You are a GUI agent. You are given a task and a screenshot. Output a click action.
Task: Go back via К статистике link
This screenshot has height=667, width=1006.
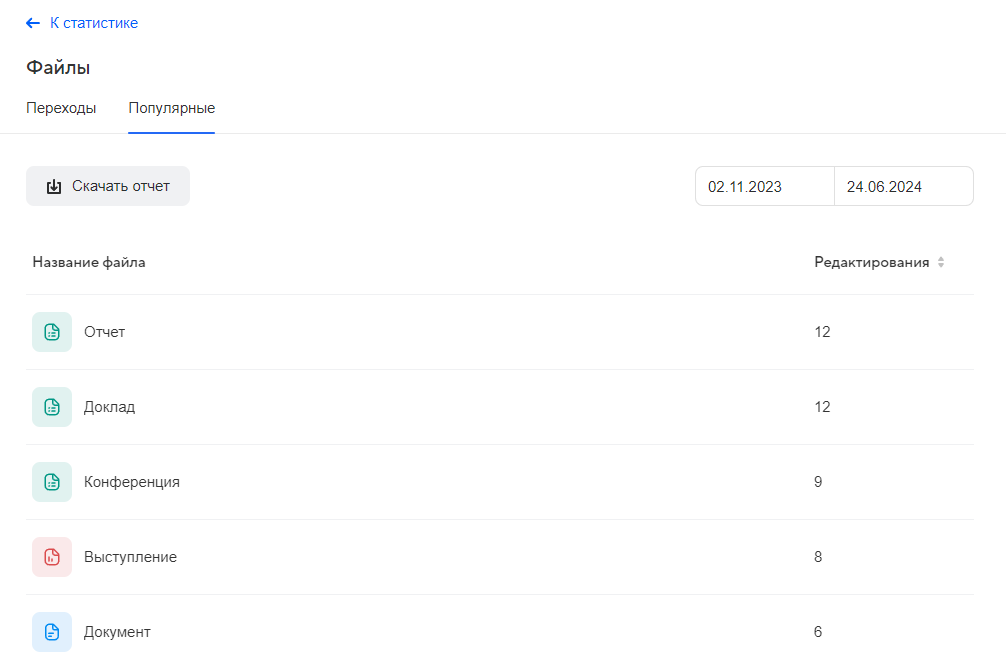pyautogui.click(x=94, y=23)
